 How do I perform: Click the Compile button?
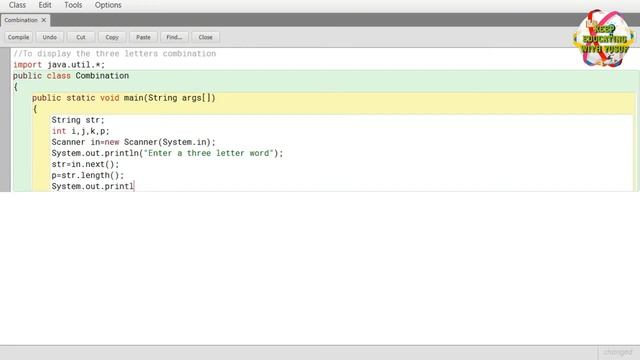18,37
